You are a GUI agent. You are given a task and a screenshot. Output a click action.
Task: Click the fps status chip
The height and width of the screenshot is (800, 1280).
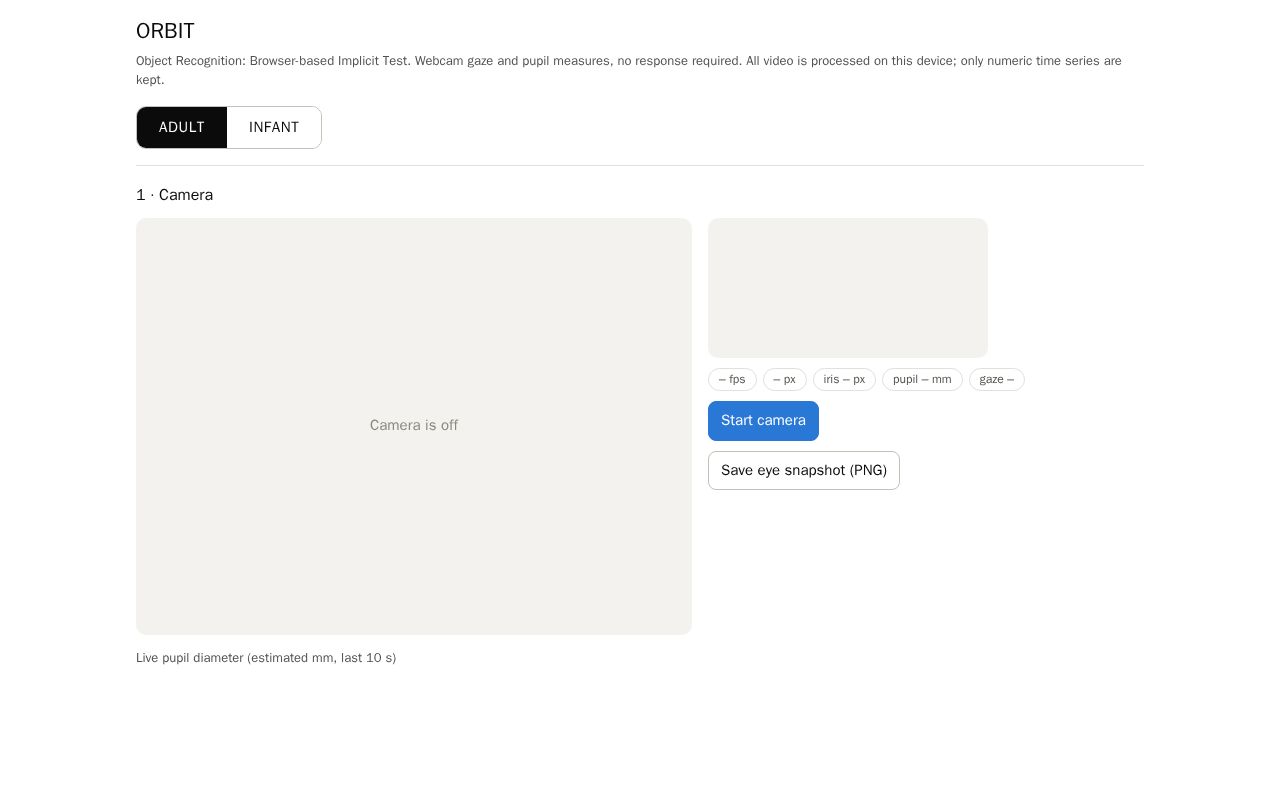point(732,379)
